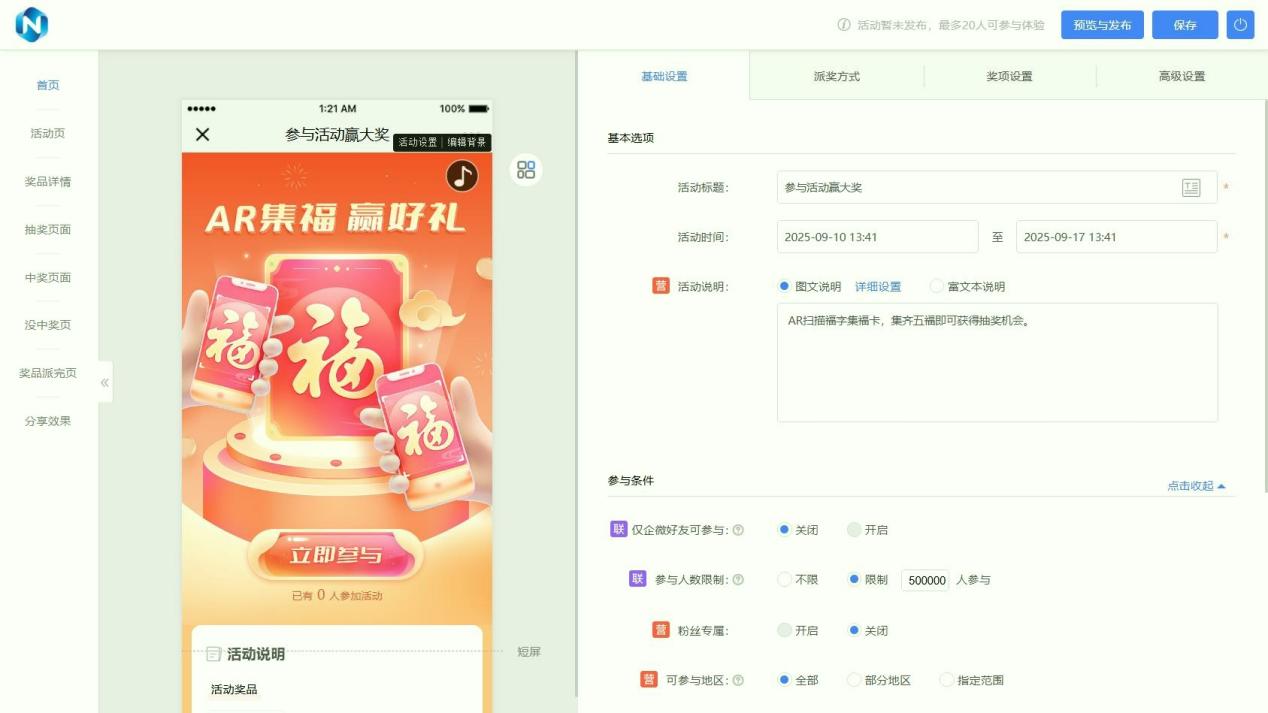Screen dimensions: 1268x713
Task: Click the 500000 participant limit input field
Action: 924,580
